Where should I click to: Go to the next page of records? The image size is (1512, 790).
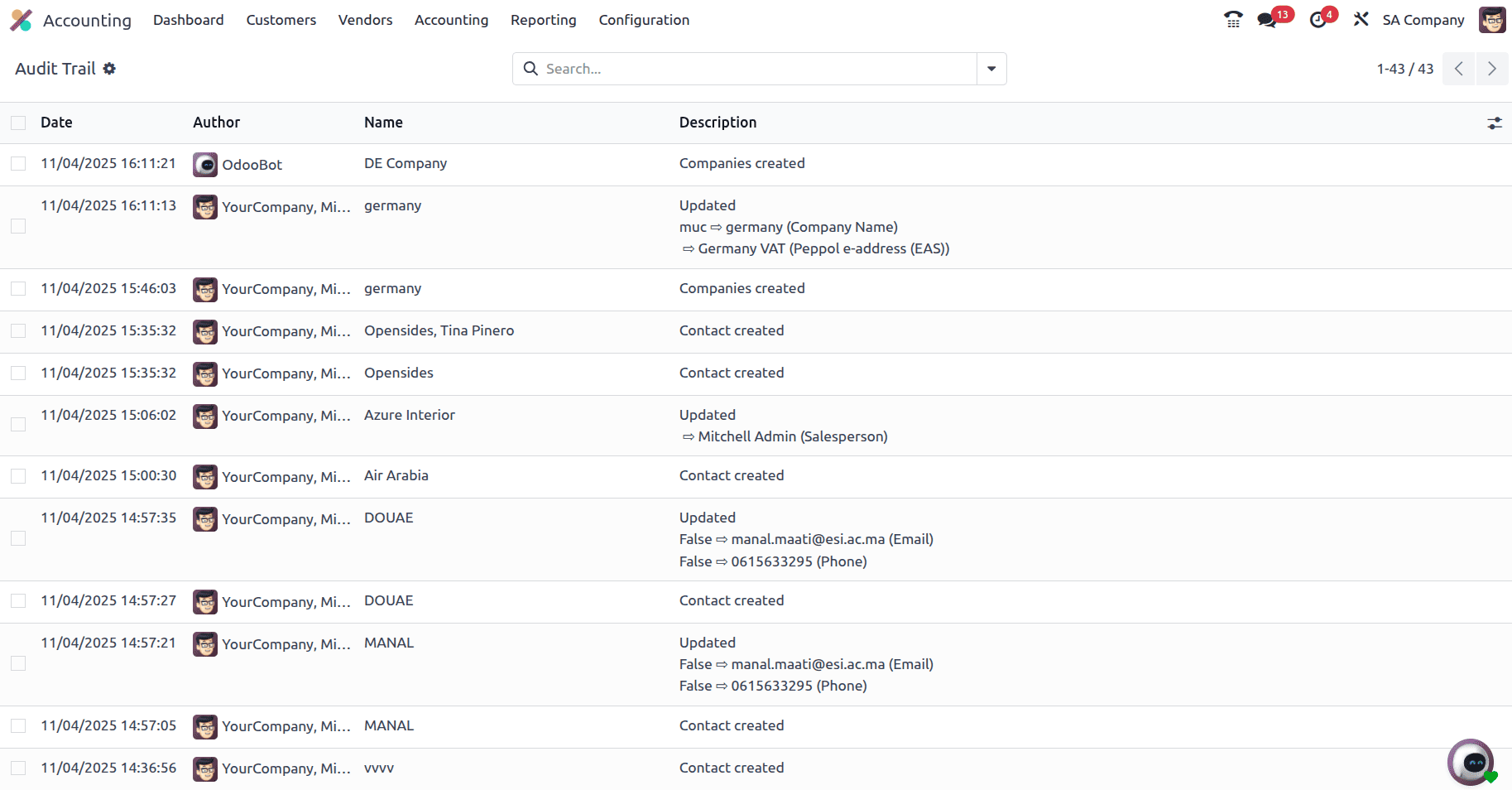(x=1492, y=69)
